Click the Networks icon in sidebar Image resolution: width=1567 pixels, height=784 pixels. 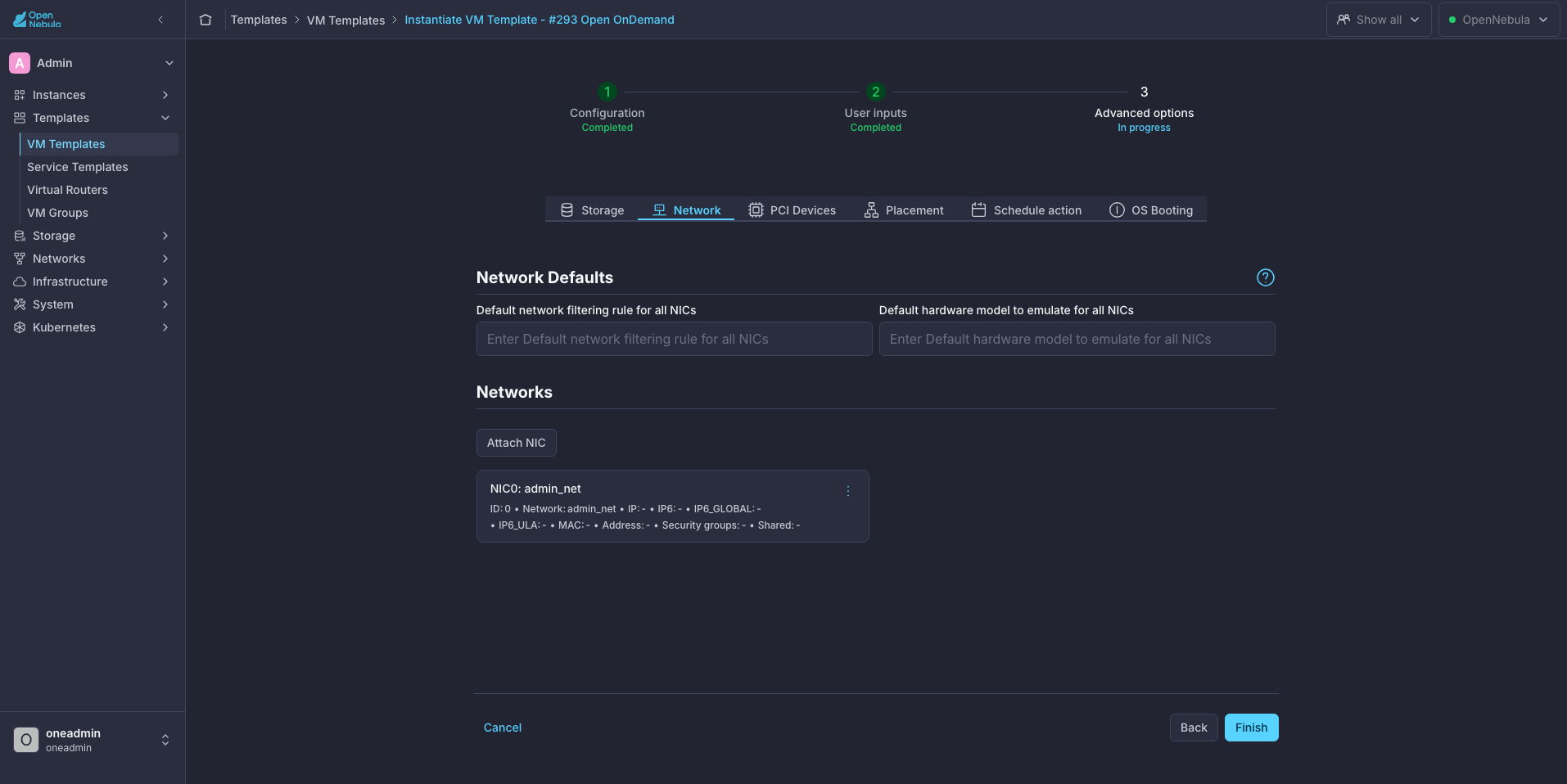point(20,259)
